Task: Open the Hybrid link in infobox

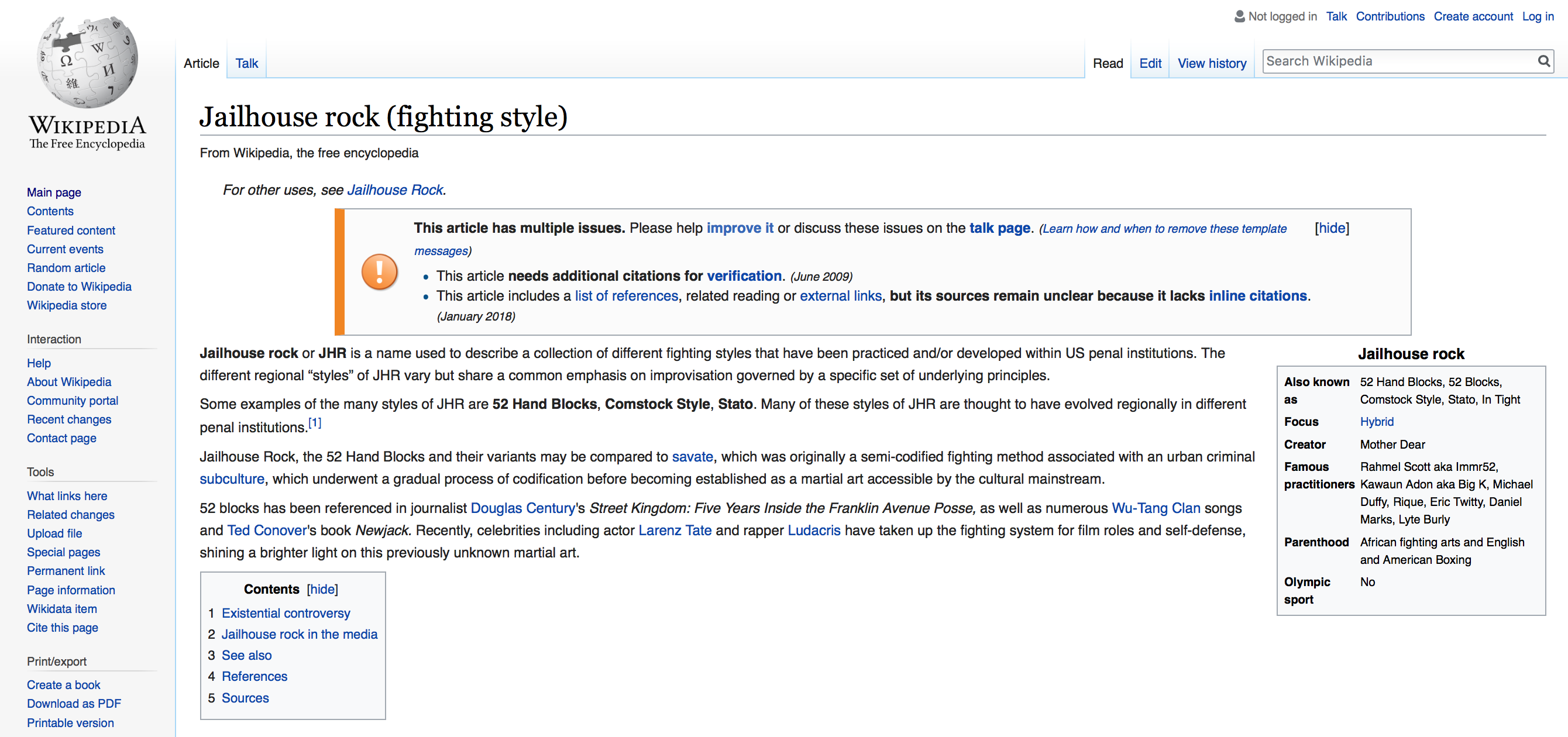Action: click(x=1376, y=422)
